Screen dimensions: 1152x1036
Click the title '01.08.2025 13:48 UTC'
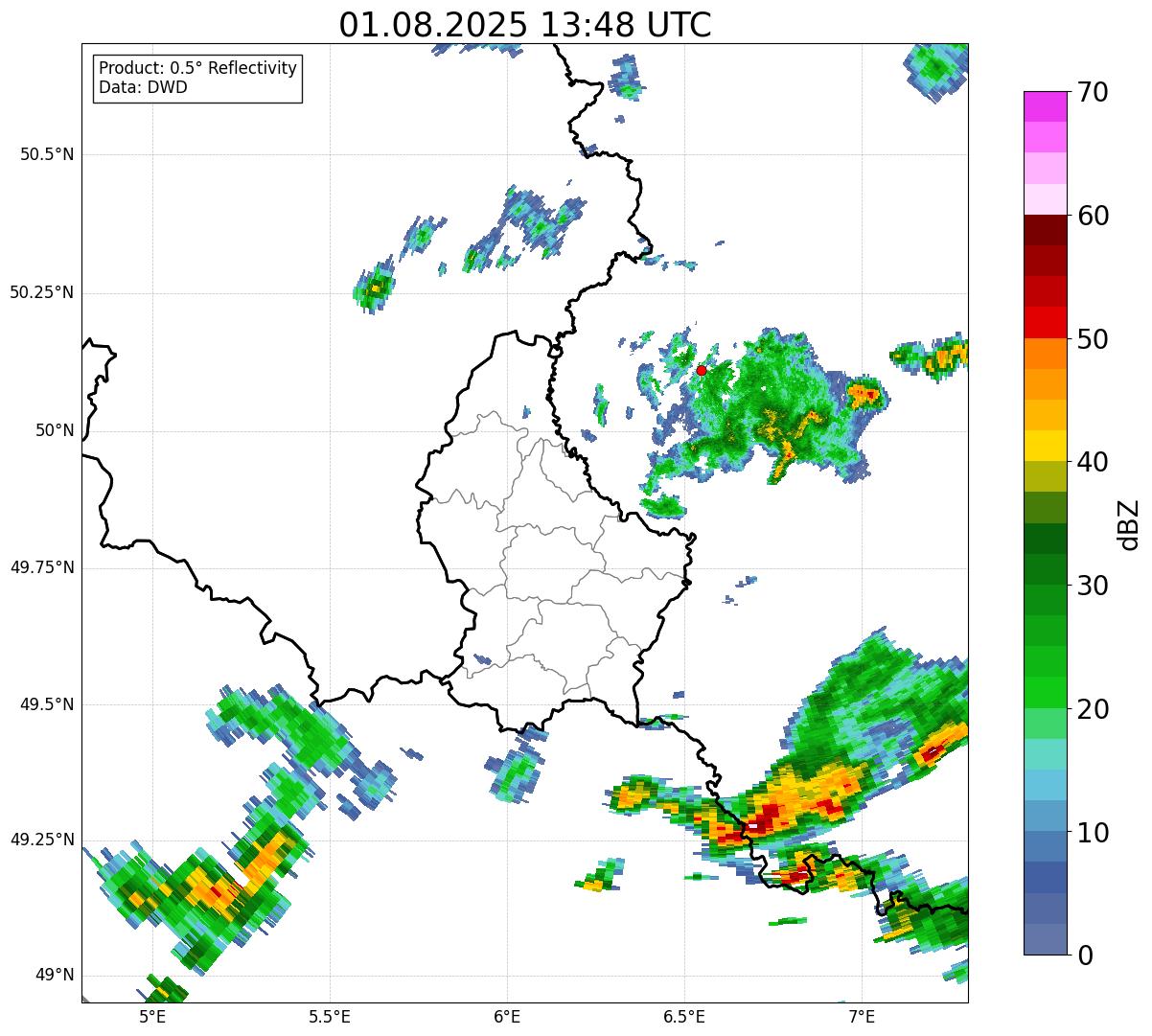(x=525, y=24)
